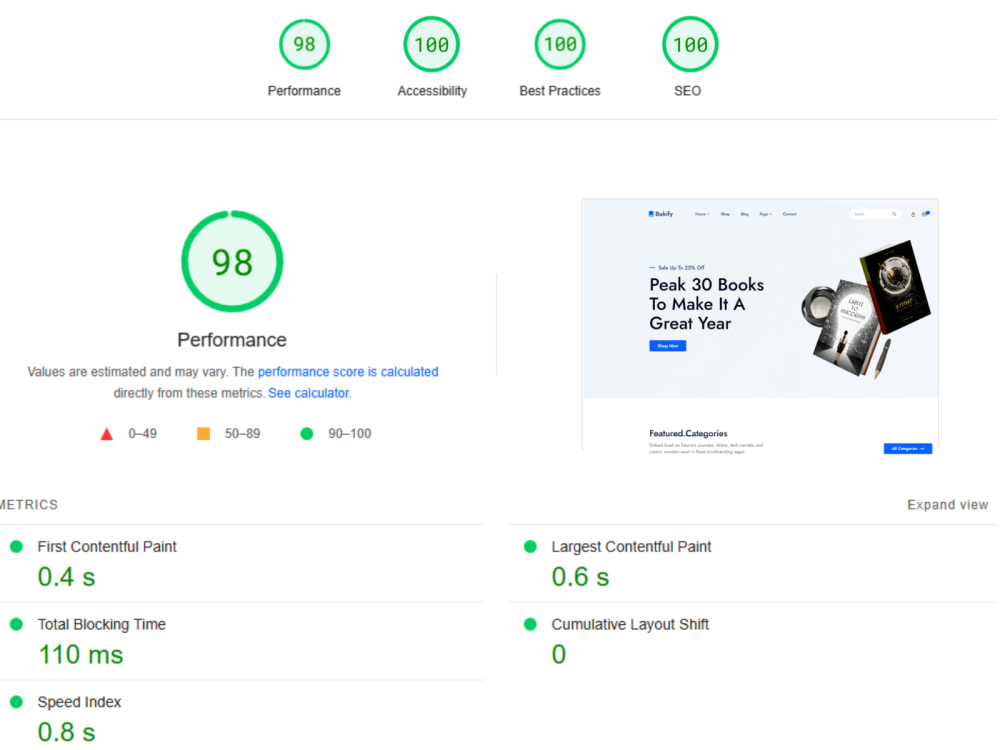Open the SEO category label in header
The width and height of the screenshot is (1000, 750).
(x=688, y=91)
